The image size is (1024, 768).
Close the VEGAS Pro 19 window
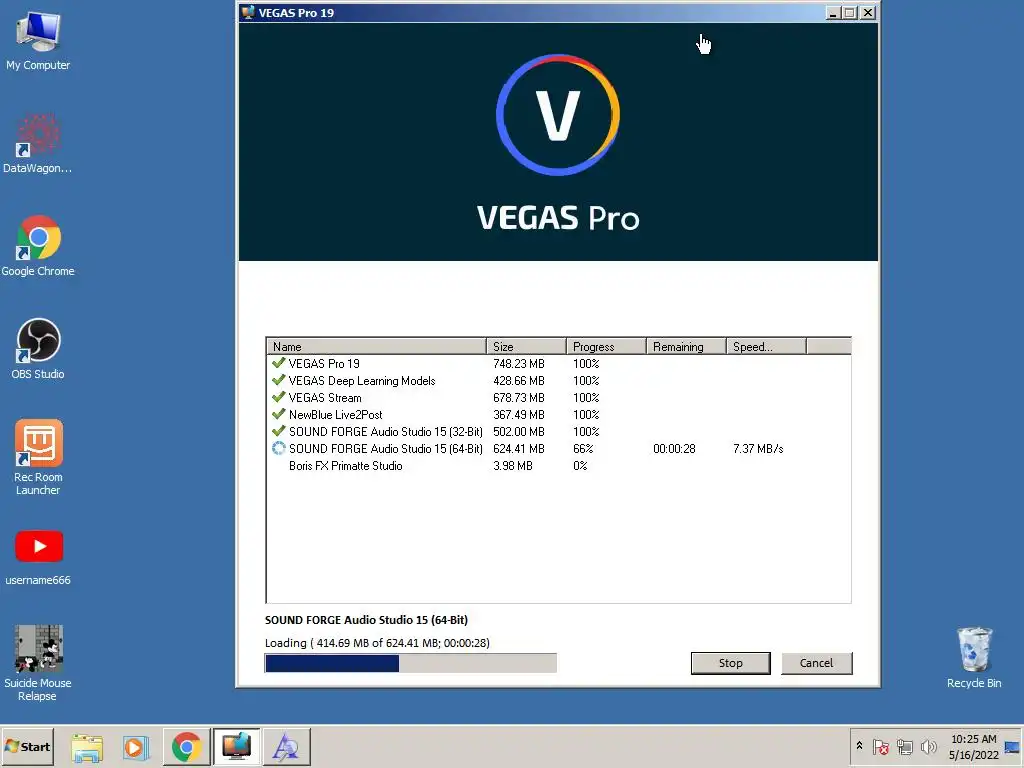tap(868, 12)
